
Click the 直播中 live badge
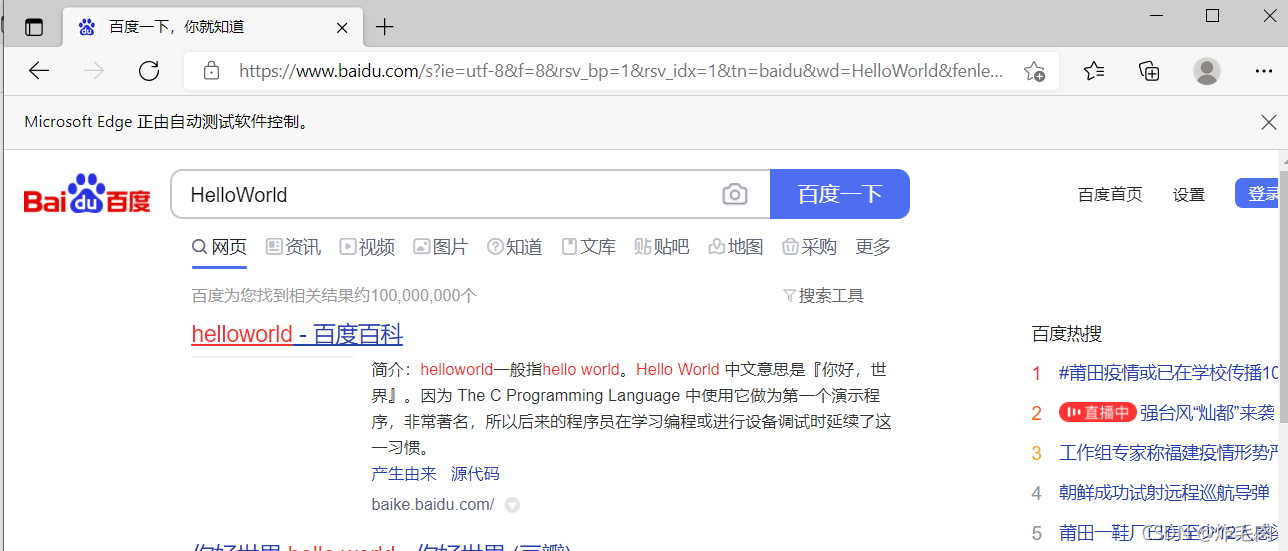coord(1097,412)
